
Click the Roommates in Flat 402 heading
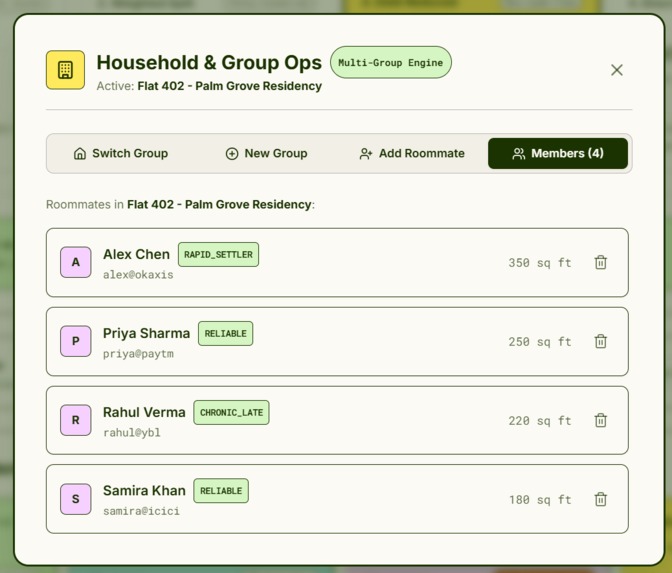[x=180, y=204]
